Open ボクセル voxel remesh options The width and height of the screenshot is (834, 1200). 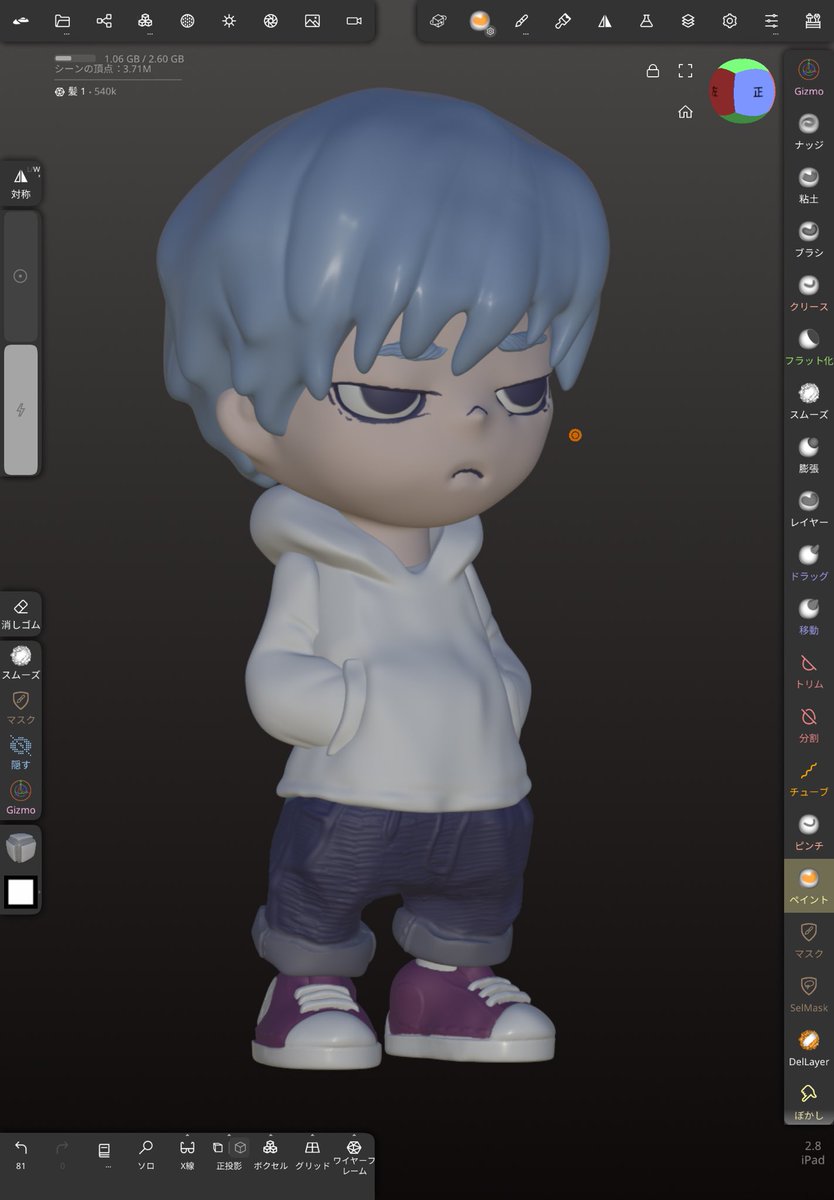click(x=270, y=1155)
